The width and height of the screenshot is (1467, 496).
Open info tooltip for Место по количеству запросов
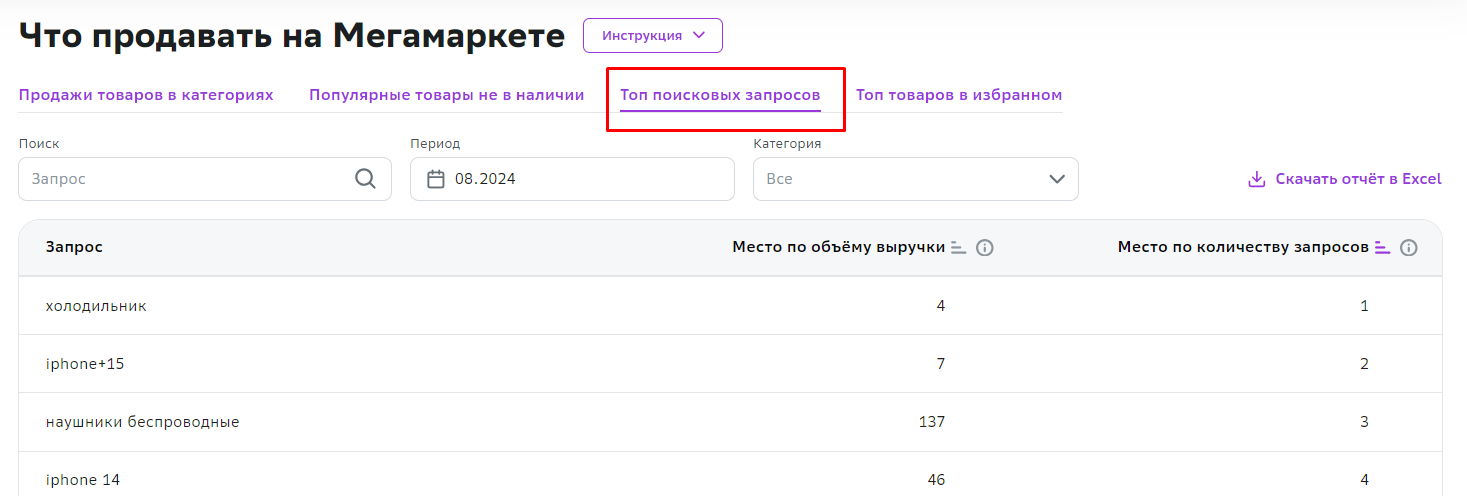click(x=1408, y=247)
